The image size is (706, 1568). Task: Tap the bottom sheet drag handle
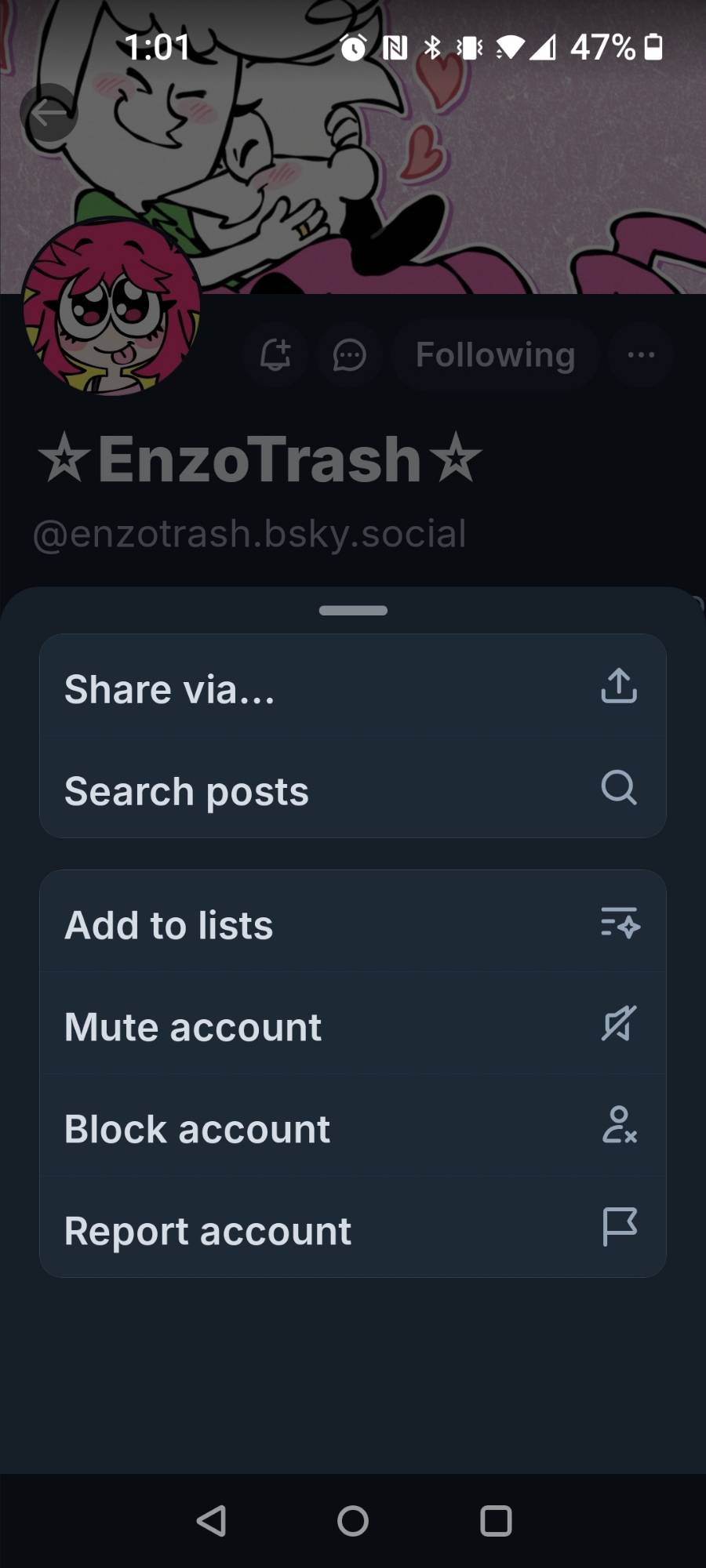pyautogui.click(x=353, y=611)
